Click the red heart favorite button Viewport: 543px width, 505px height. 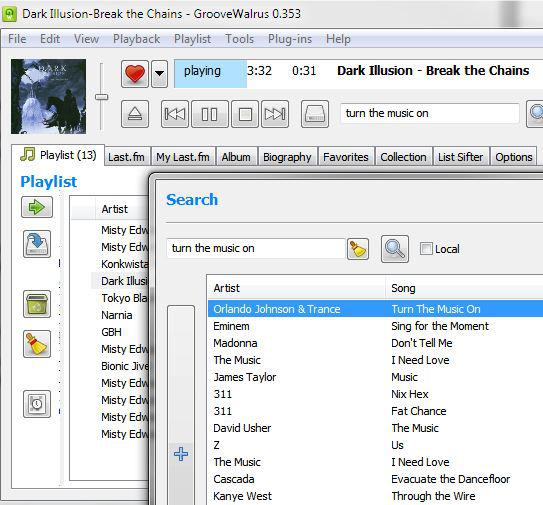135,74
